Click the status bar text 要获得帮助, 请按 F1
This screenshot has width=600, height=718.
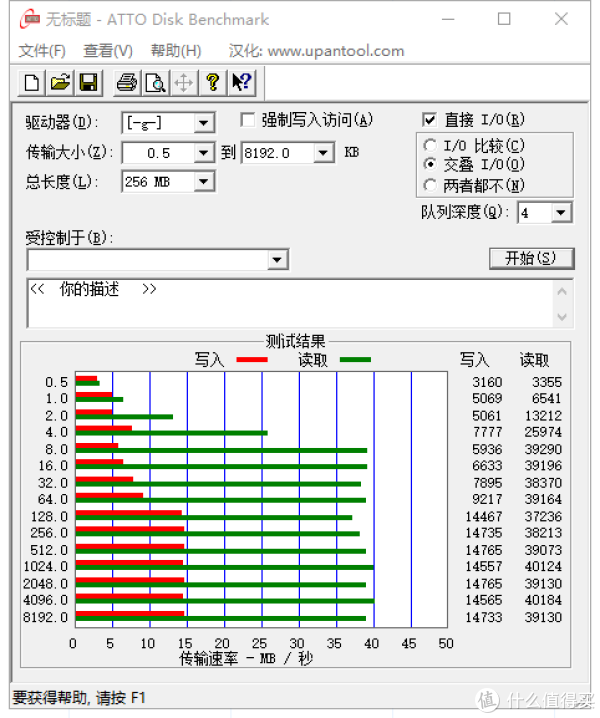coord(79,698)
